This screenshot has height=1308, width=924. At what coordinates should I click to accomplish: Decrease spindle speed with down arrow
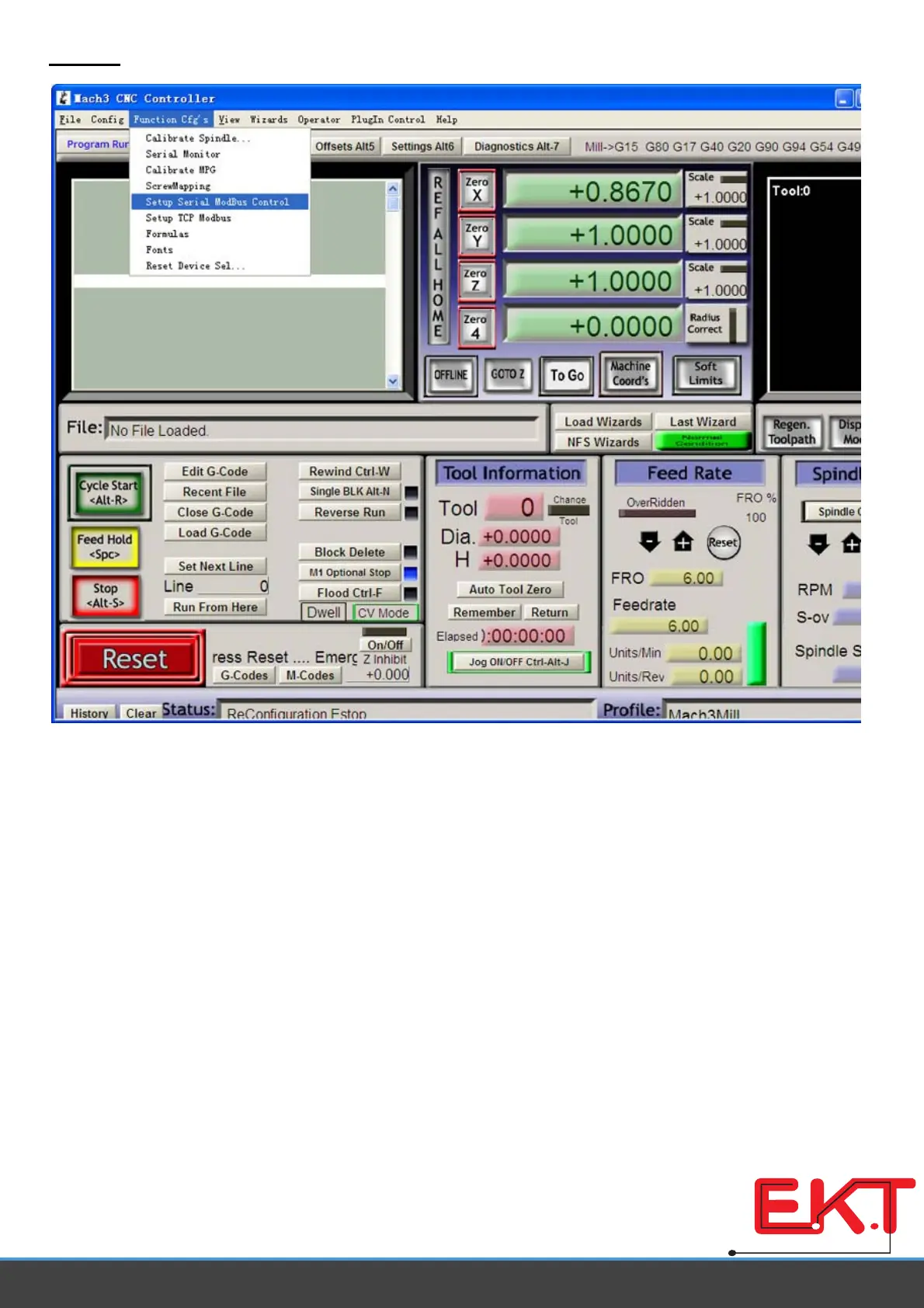click(x=818, y=543)
